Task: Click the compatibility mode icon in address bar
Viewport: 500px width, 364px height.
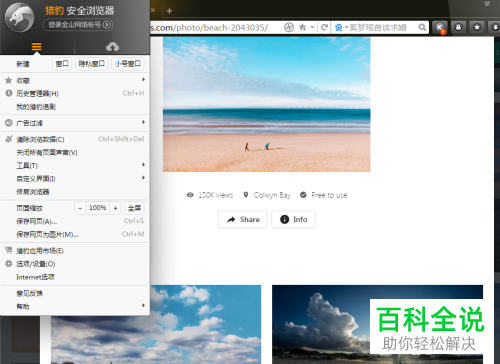Action: click(289, 27)
